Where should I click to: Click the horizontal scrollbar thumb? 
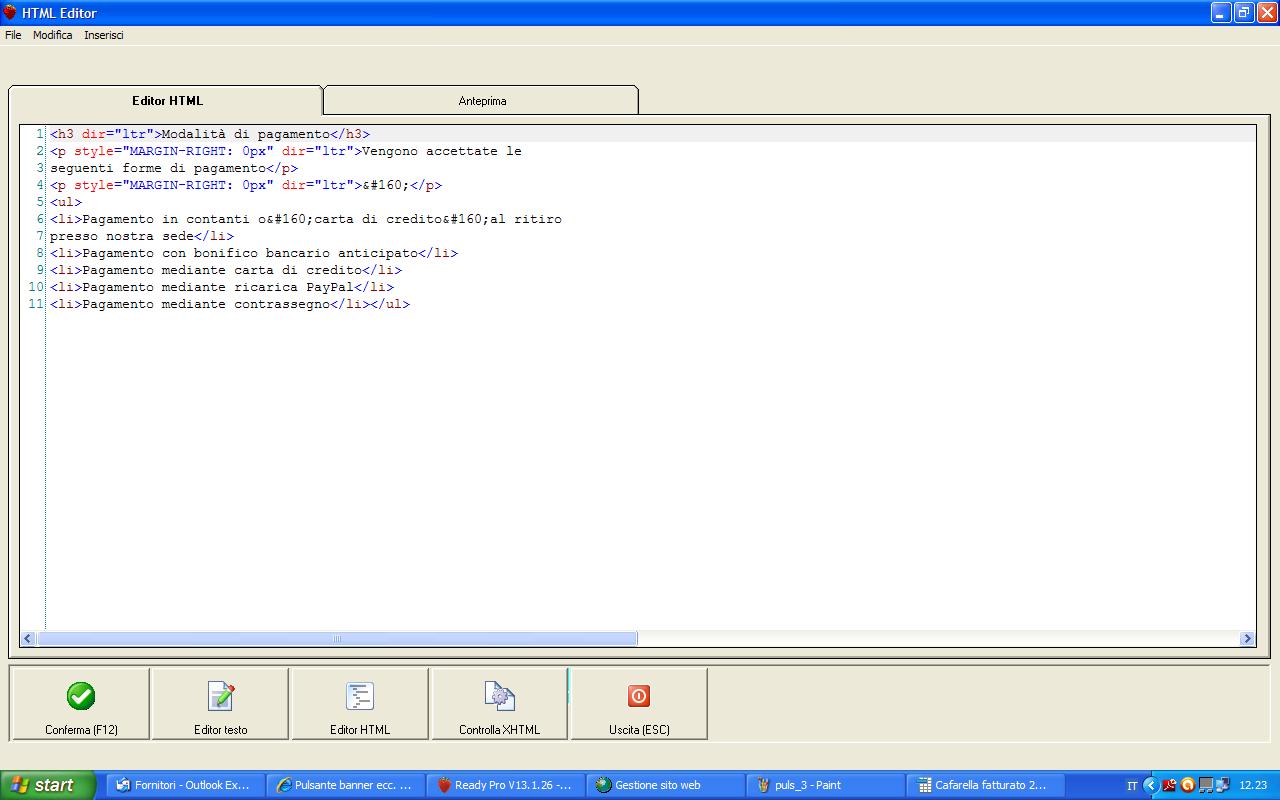[336, 639]
